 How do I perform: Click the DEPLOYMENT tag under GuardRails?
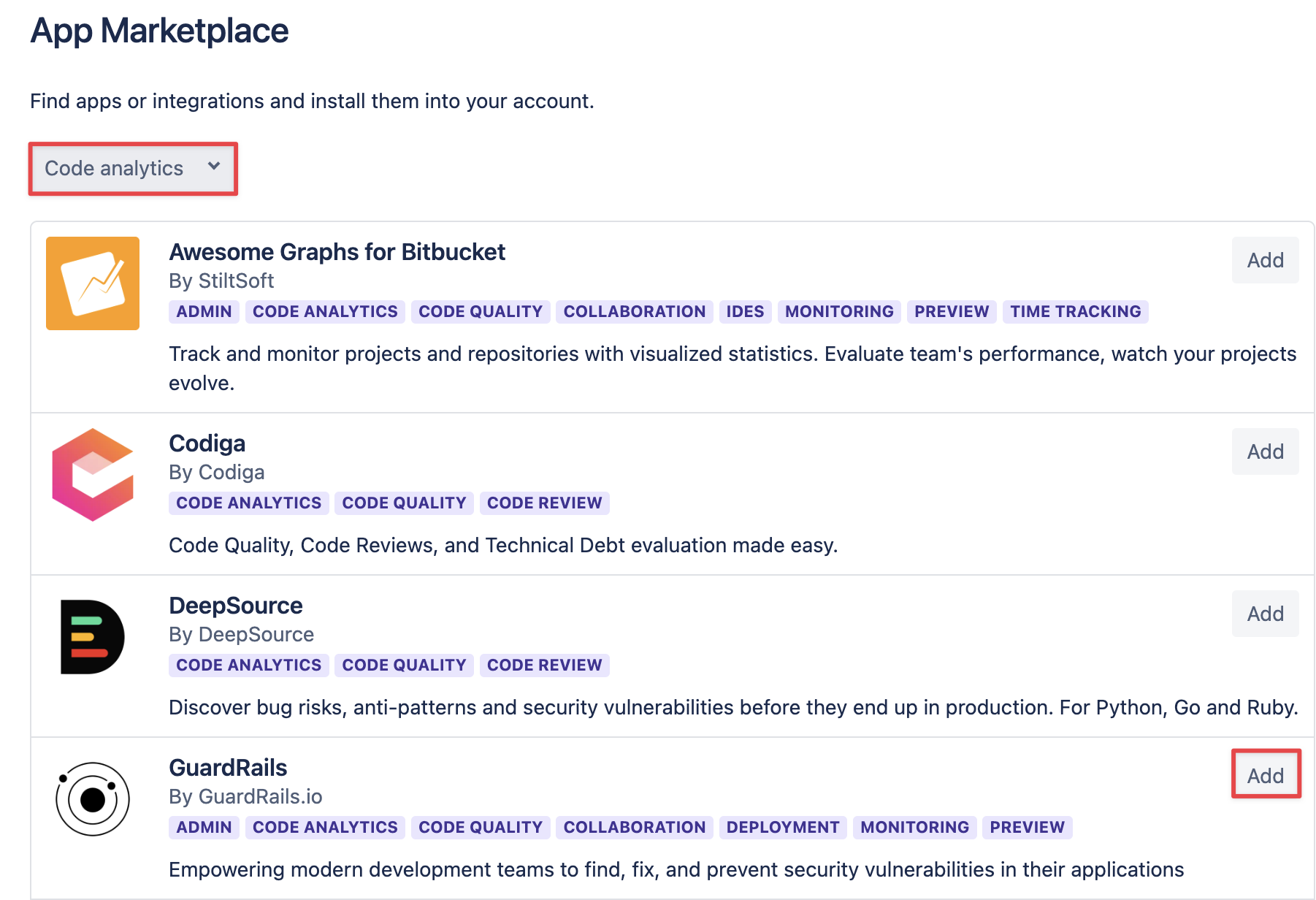783,828
